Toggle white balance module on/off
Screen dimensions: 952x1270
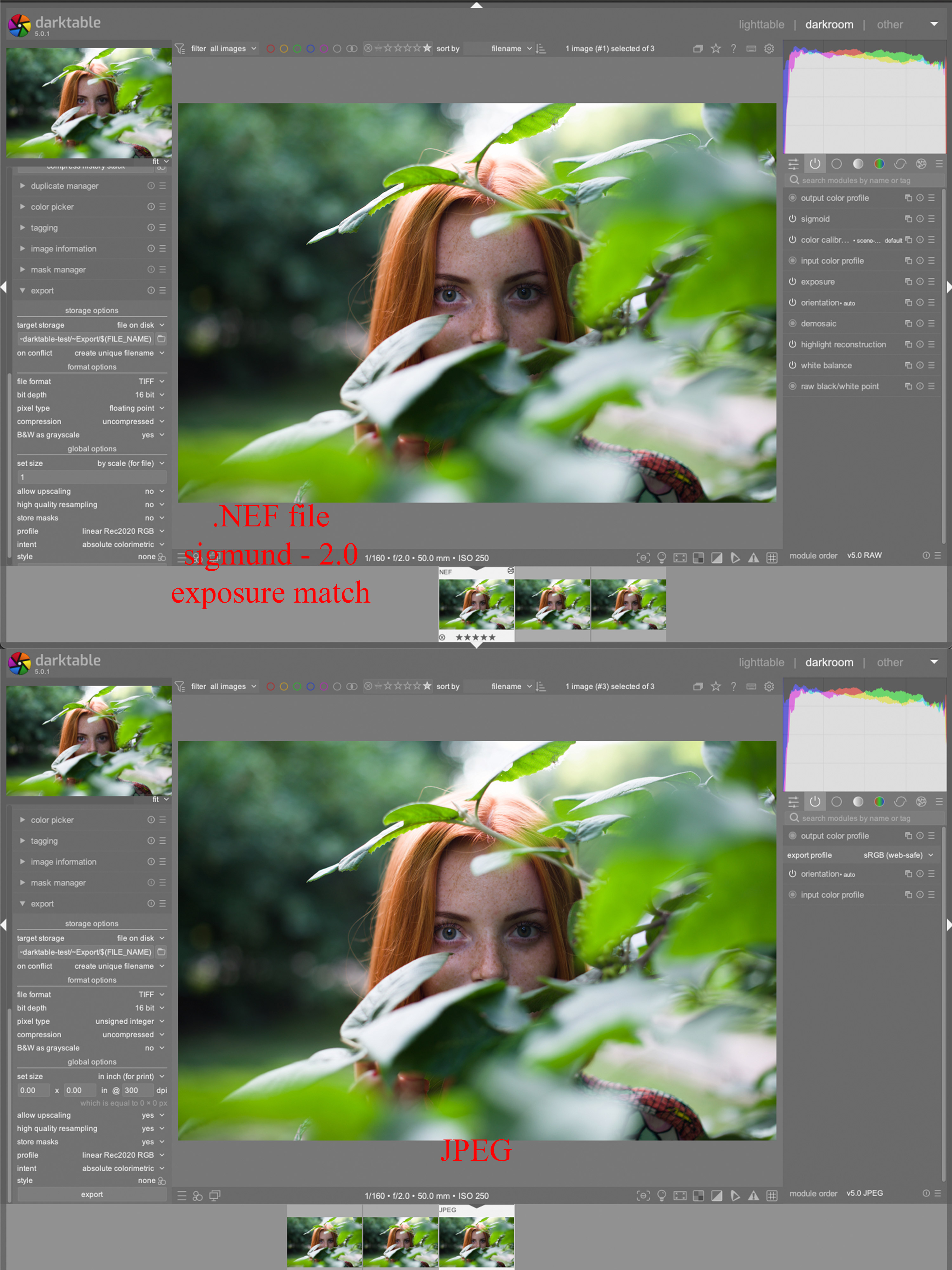[792, 365]
